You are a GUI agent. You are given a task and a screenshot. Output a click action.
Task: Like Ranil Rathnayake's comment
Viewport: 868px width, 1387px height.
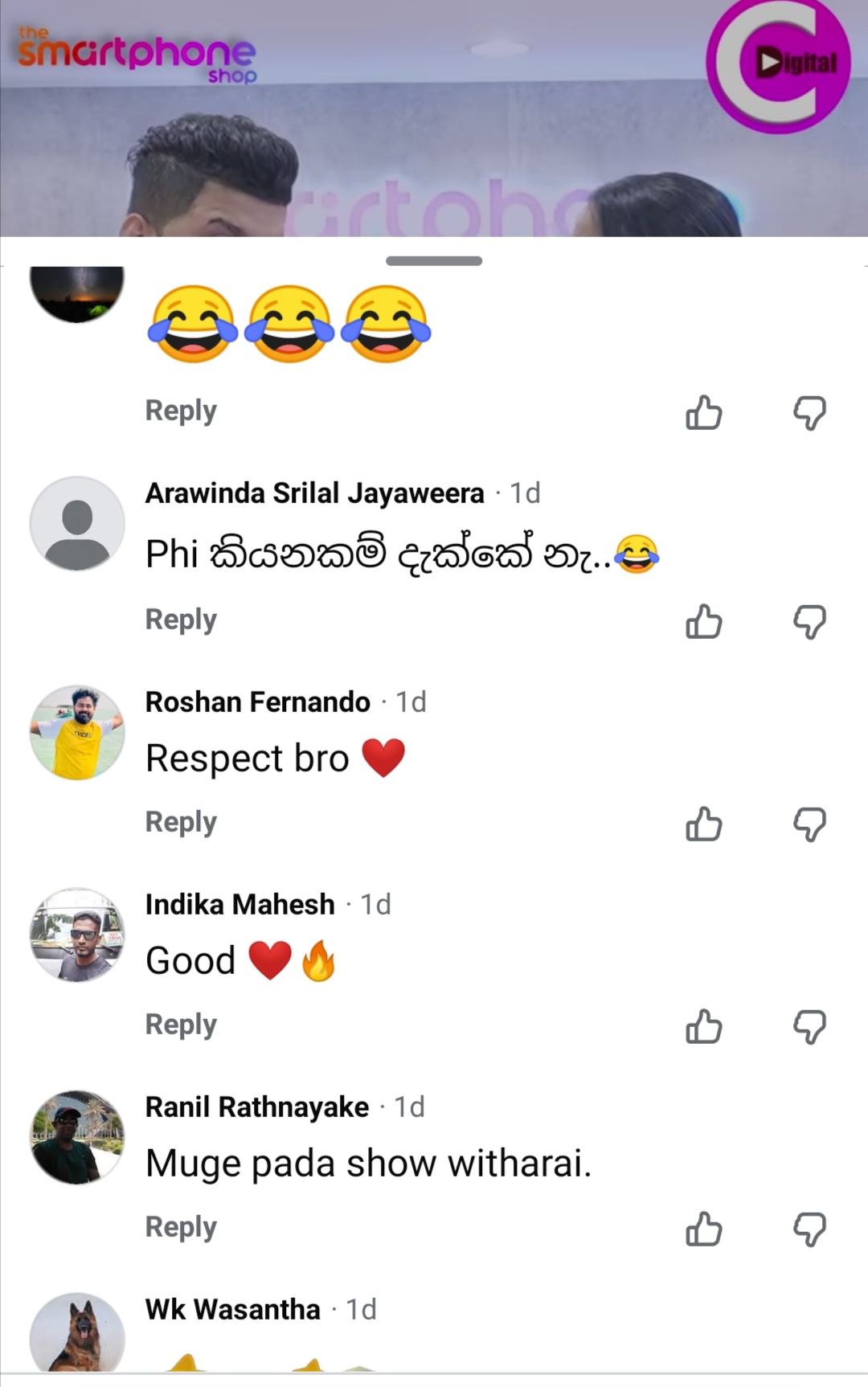click(704, 1229)
